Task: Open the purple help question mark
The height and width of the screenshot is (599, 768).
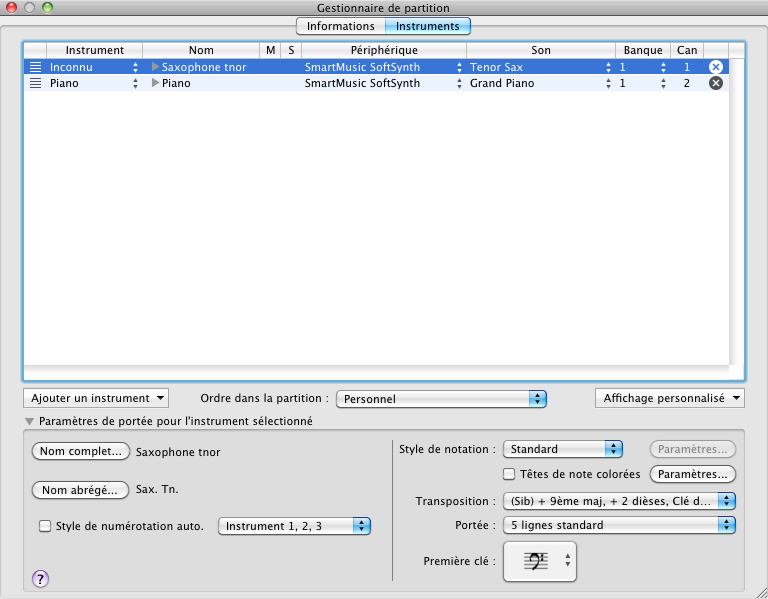Action: pos(41,578)
